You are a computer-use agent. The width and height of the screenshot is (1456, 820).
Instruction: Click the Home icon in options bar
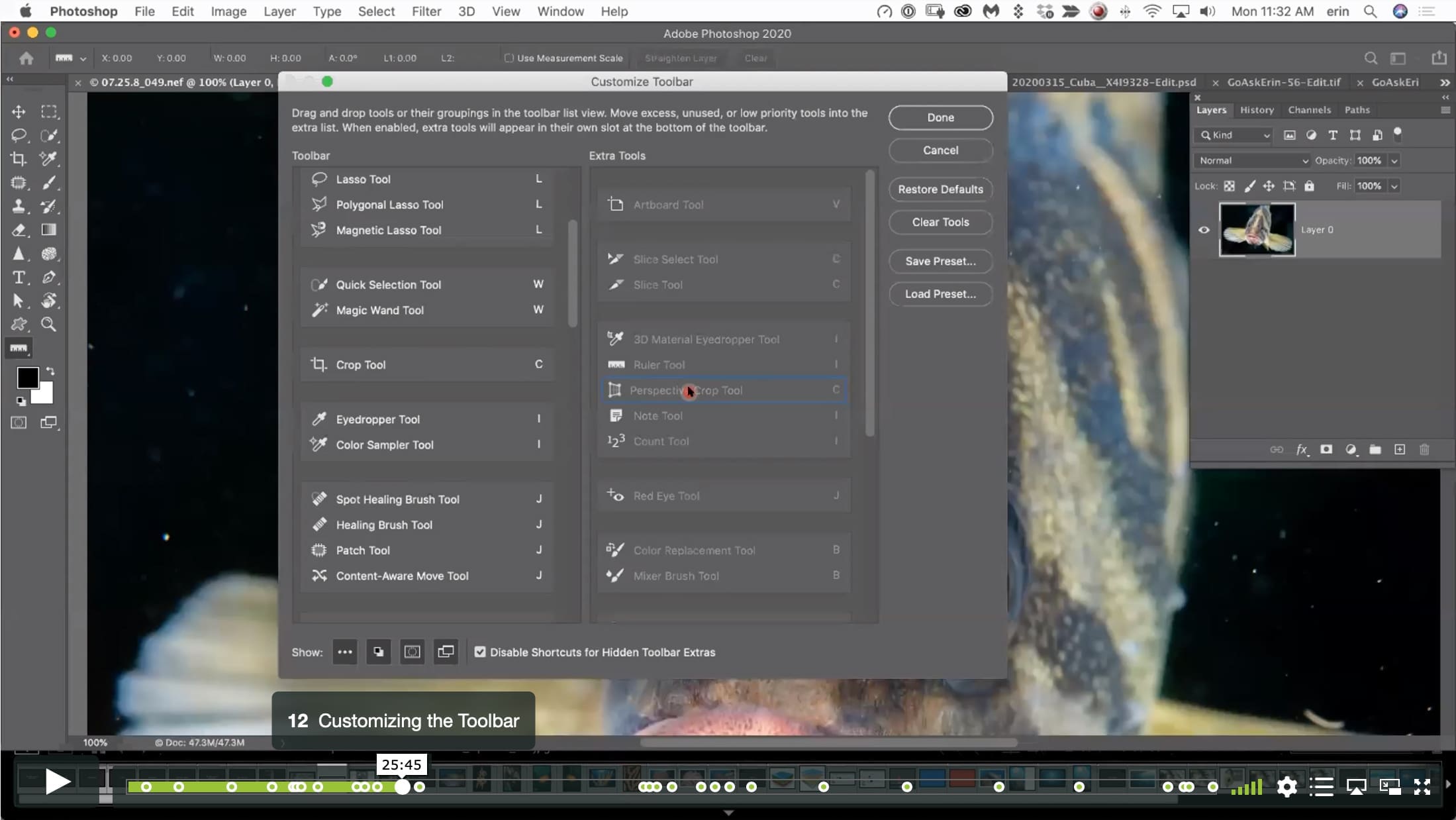26,58
